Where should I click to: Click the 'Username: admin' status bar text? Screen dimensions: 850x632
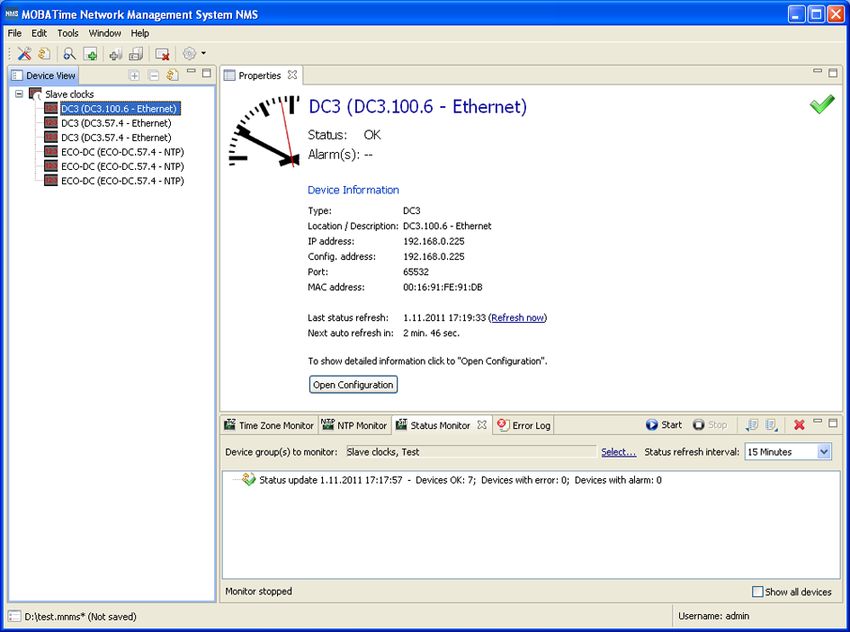(x=713, y=616)
